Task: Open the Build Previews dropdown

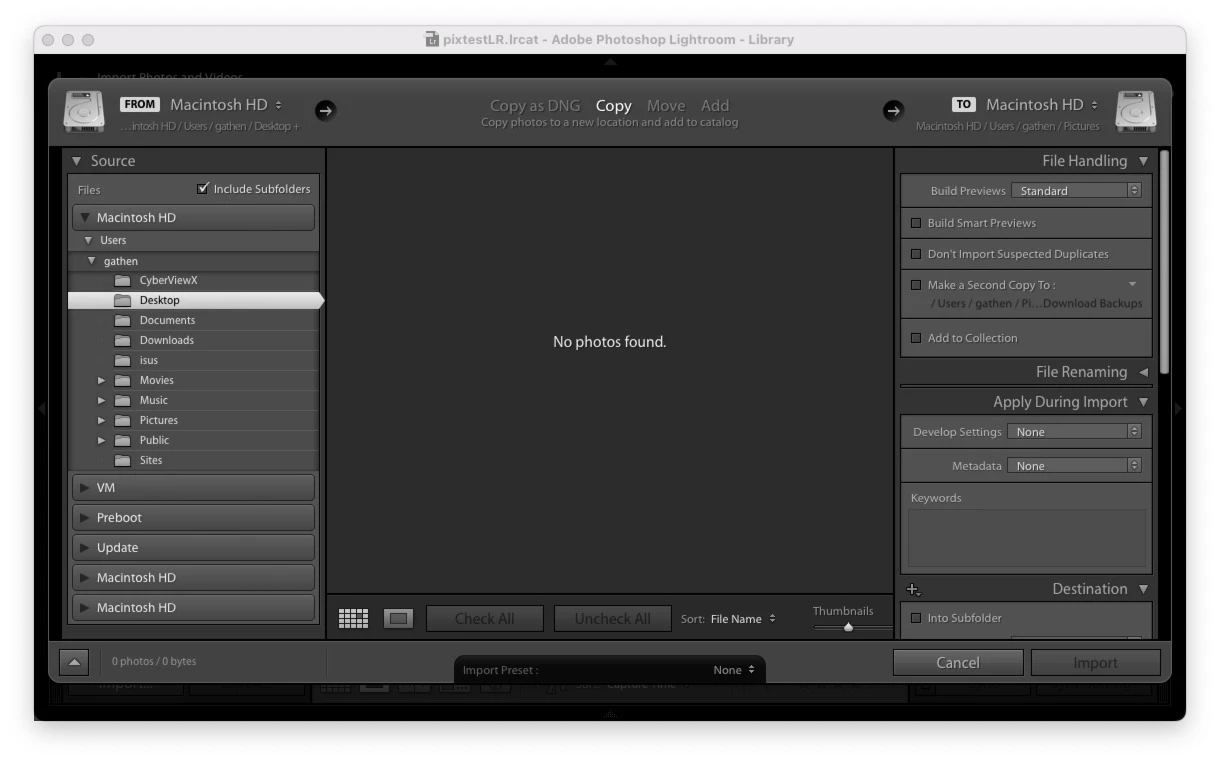Action: pos(1076,190)
